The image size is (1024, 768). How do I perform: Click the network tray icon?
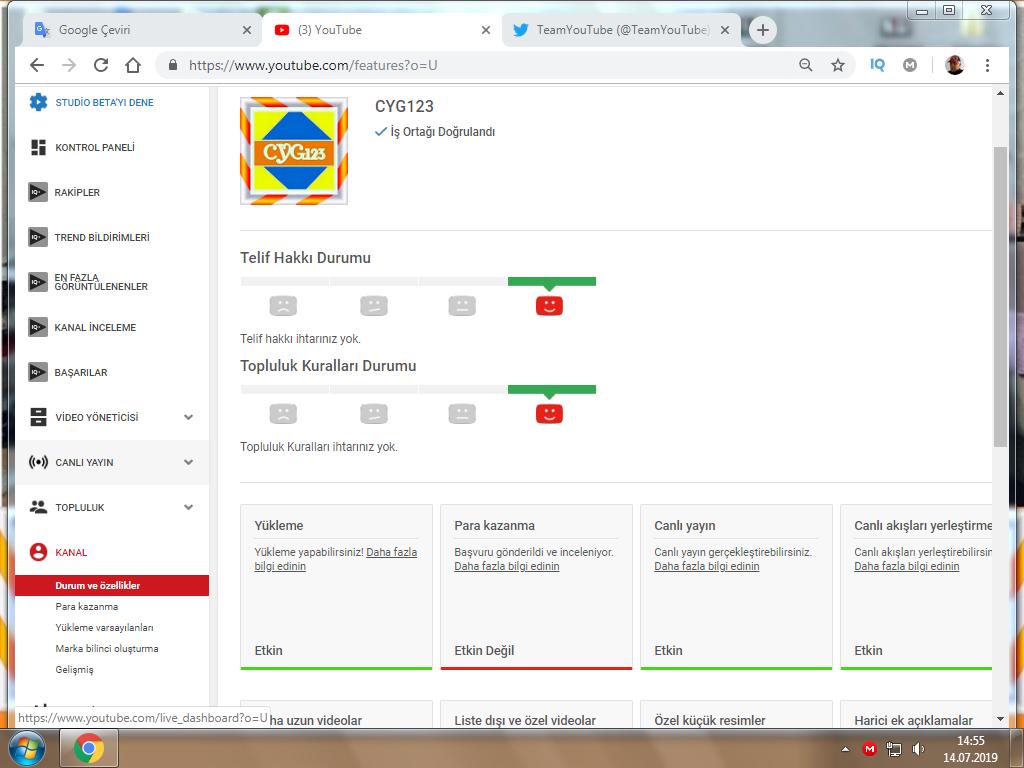[x=893, y=749]
